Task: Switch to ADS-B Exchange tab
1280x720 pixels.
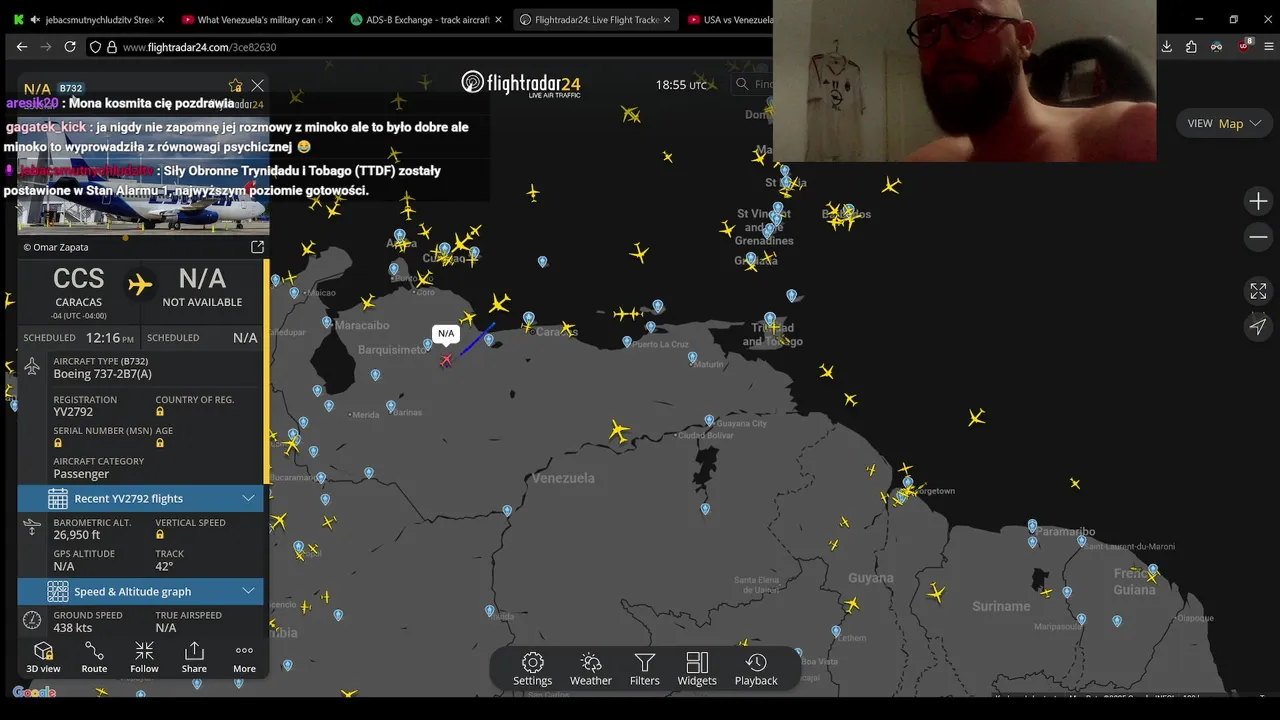Action: [x=428, y=20]
